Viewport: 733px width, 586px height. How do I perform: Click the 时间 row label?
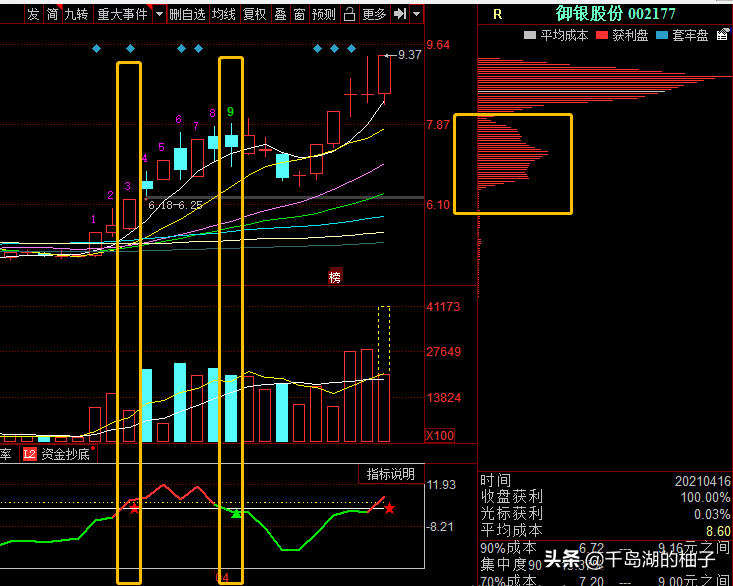pos(496,481)
